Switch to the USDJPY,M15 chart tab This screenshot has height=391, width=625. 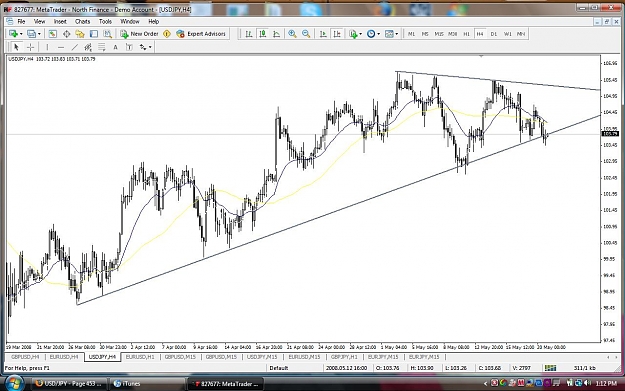point(262,357)
